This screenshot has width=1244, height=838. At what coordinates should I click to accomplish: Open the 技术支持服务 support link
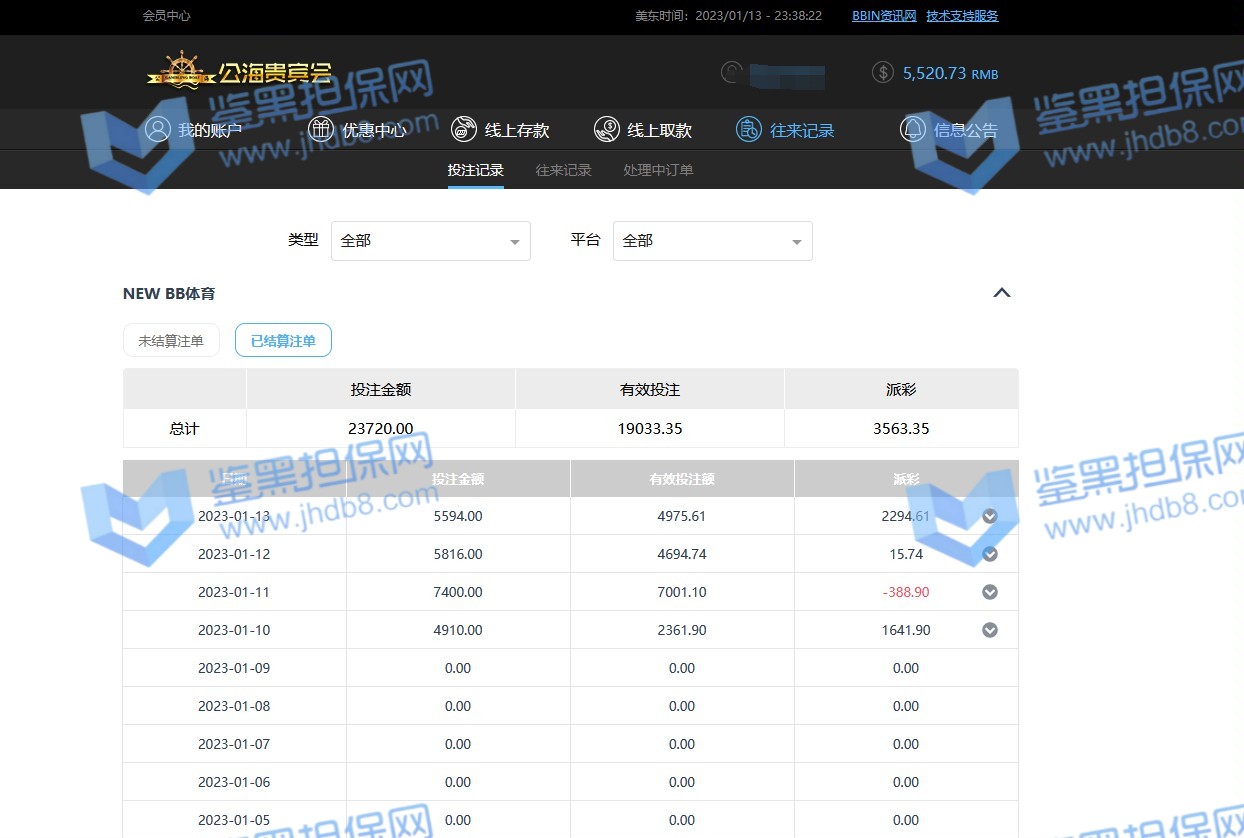pyautogui.click(x=962, y=16)
